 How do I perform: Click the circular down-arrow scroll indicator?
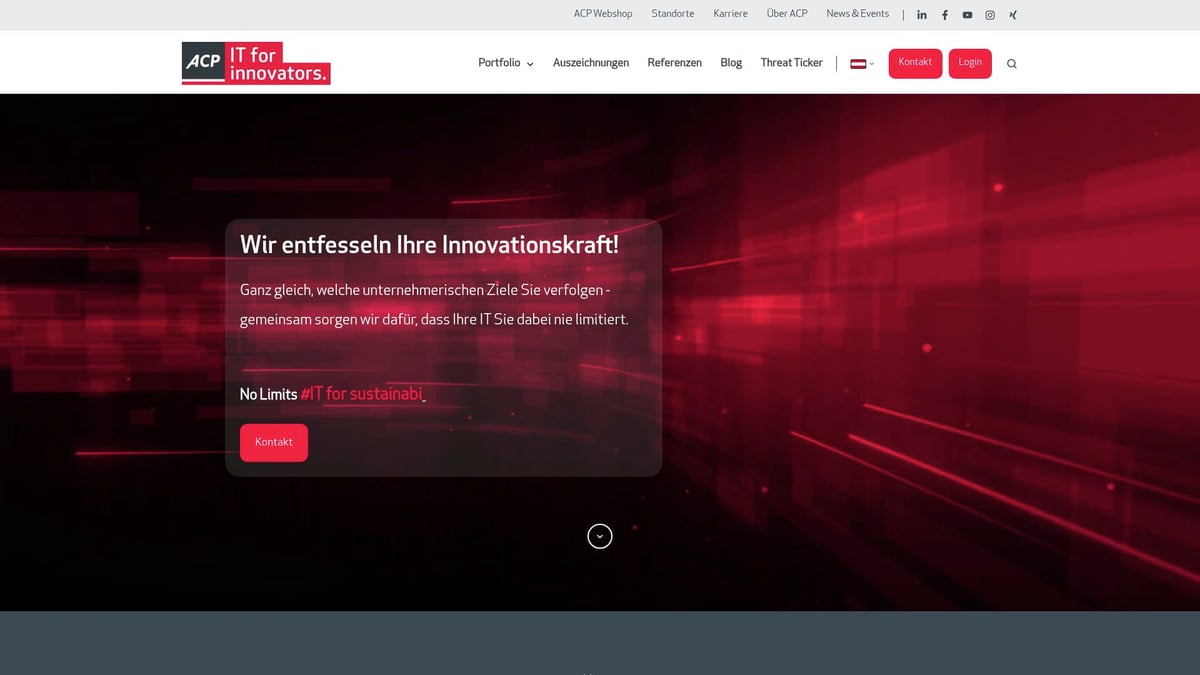[x=600, y=536]
